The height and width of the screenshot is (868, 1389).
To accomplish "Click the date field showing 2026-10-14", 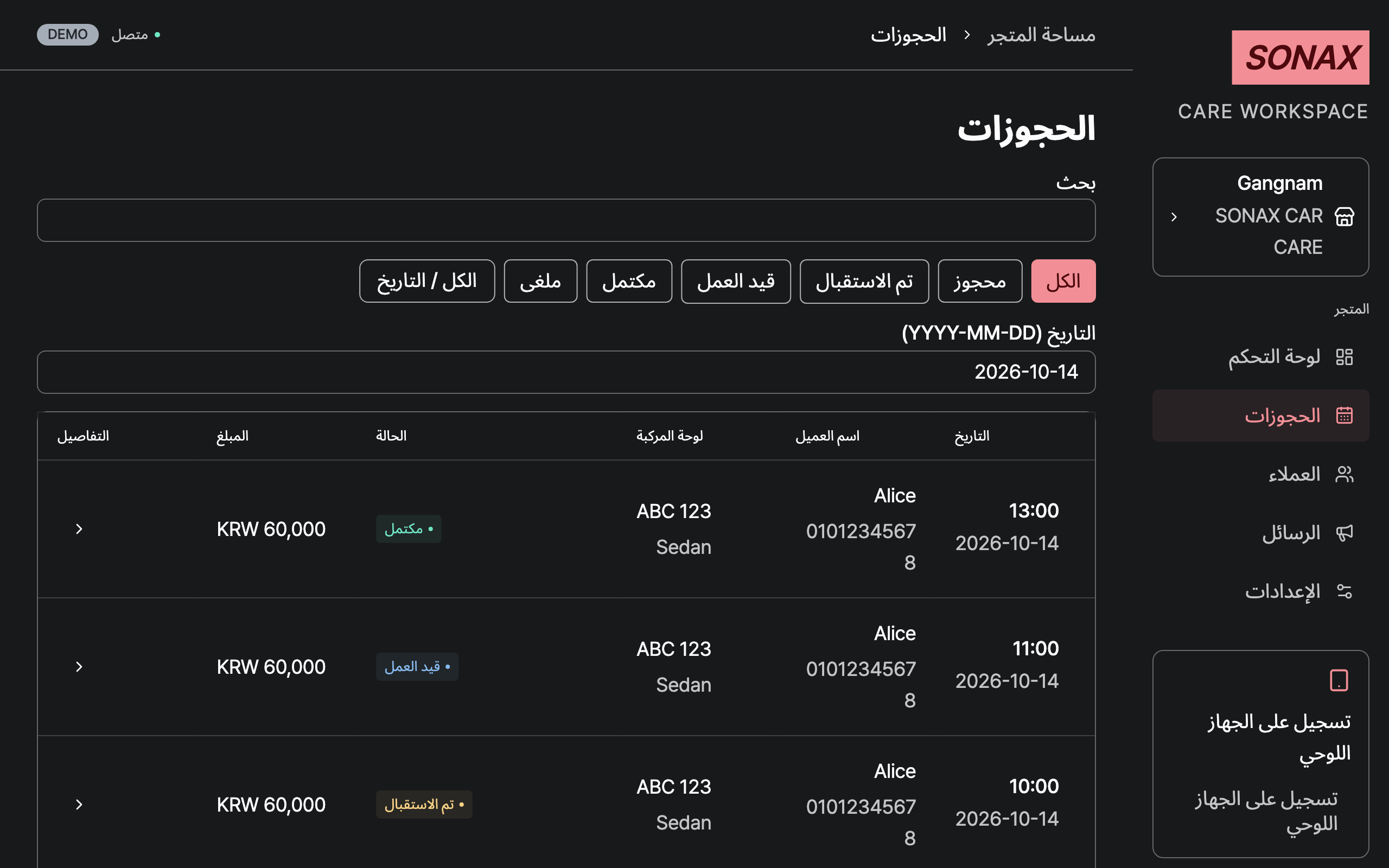I will point(566,372).
